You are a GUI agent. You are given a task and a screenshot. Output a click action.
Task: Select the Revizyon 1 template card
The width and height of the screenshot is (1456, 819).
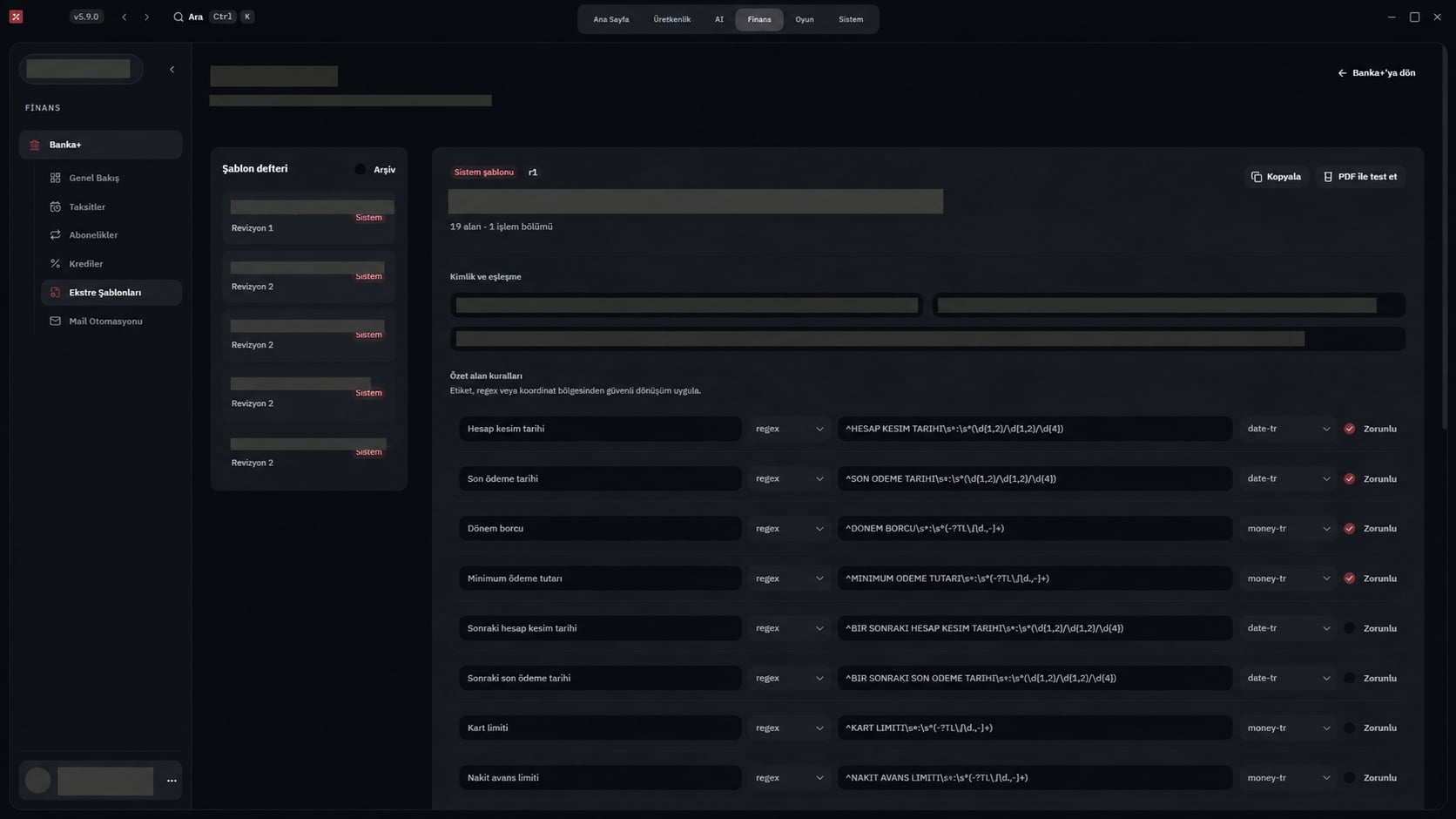pos(308,218)
